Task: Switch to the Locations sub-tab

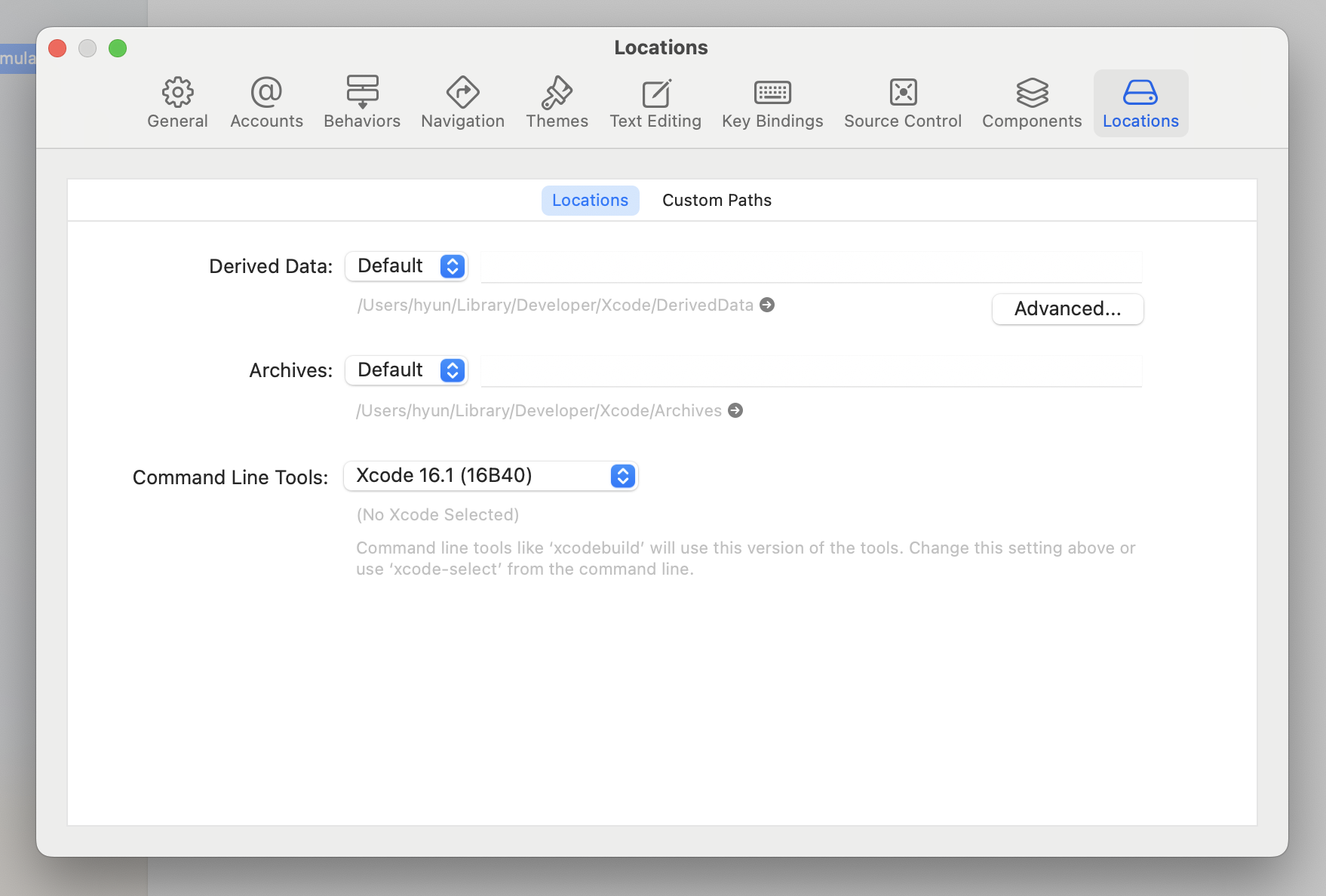Action: click(590, 200)
